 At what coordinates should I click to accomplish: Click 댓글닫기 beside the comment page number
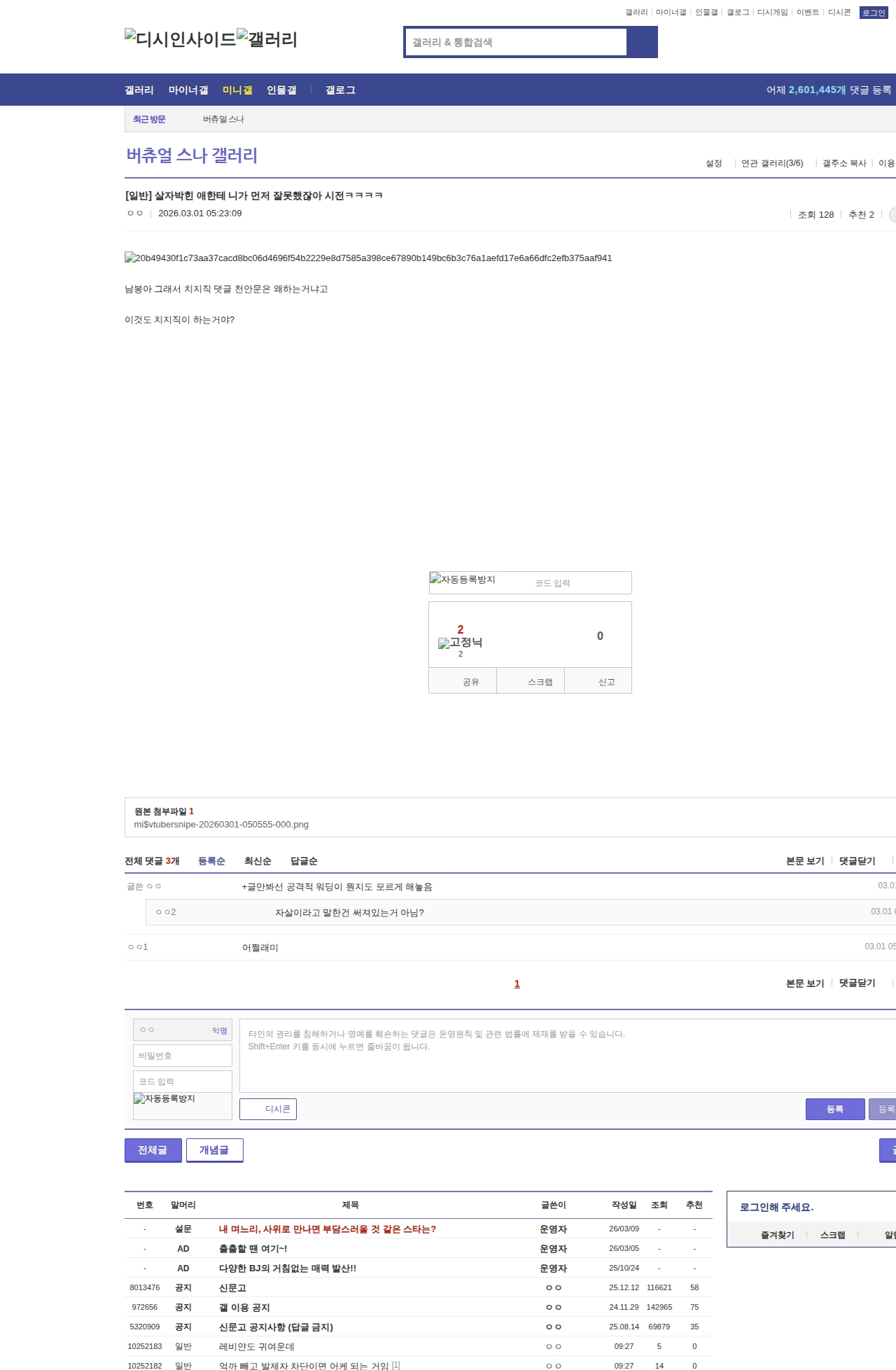pyautogui.click(x=857, y=983)
